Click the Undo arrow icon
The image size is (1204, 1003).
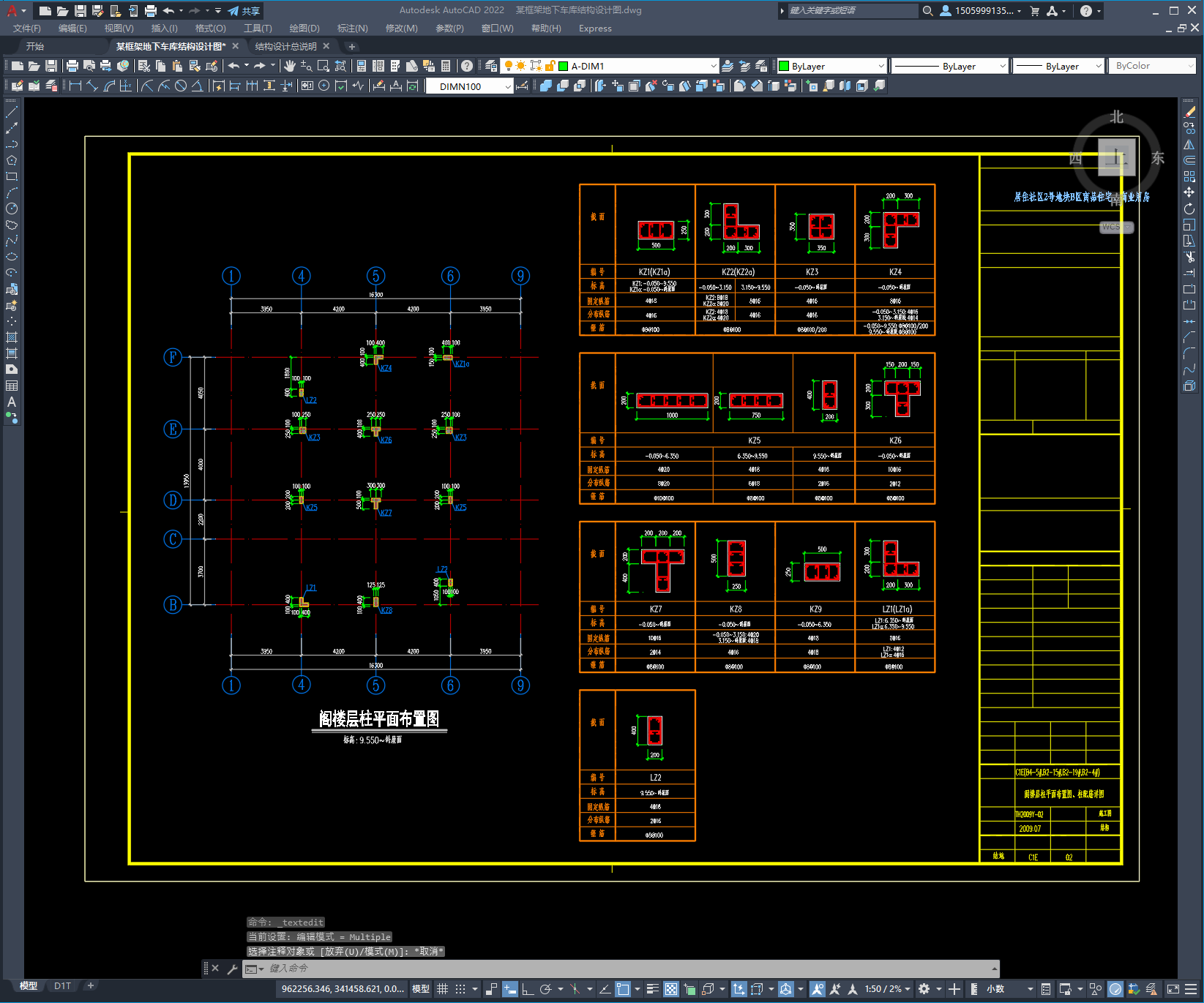233,66
